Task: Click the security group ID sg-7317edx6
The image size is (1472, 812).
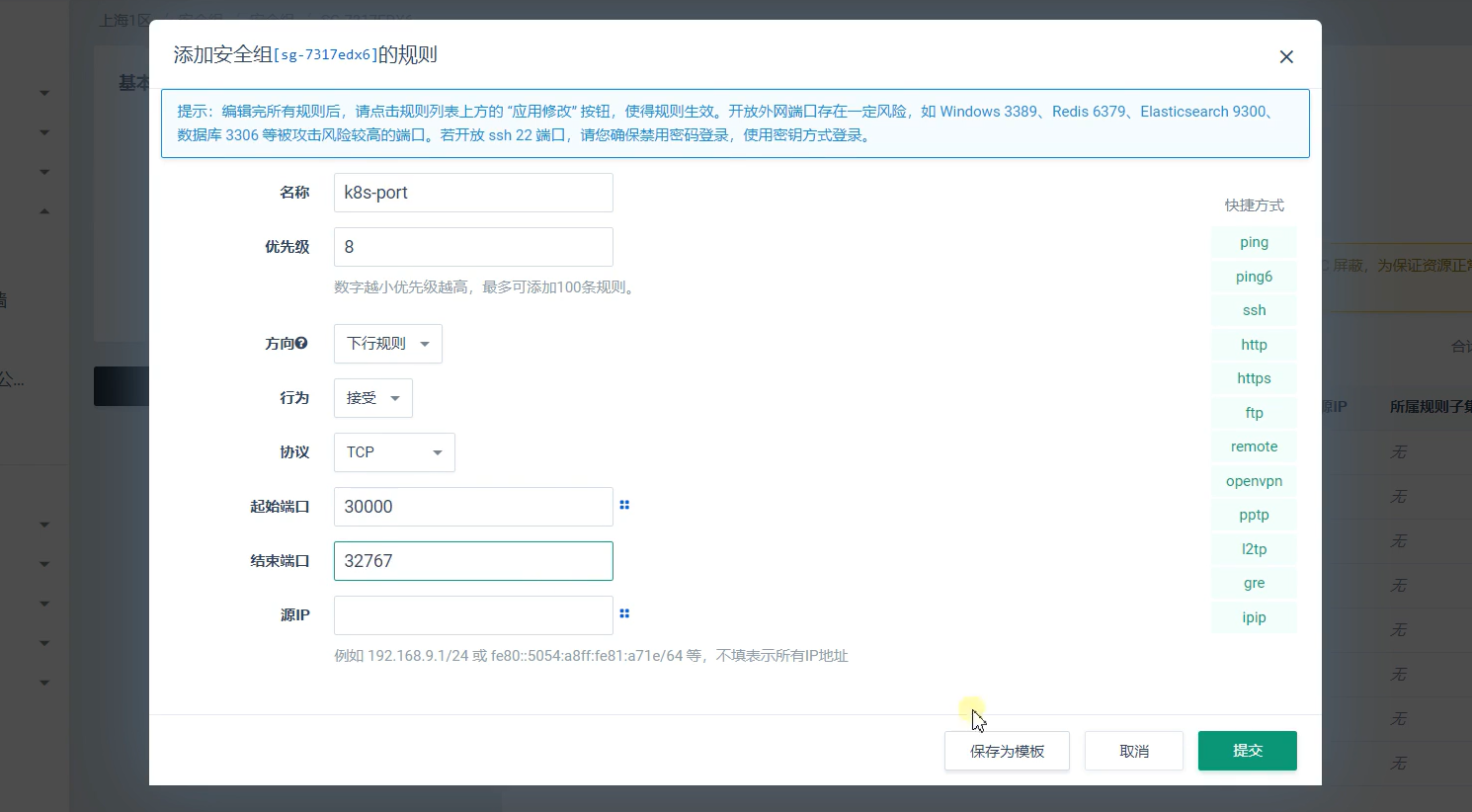Action: (326, 55)
